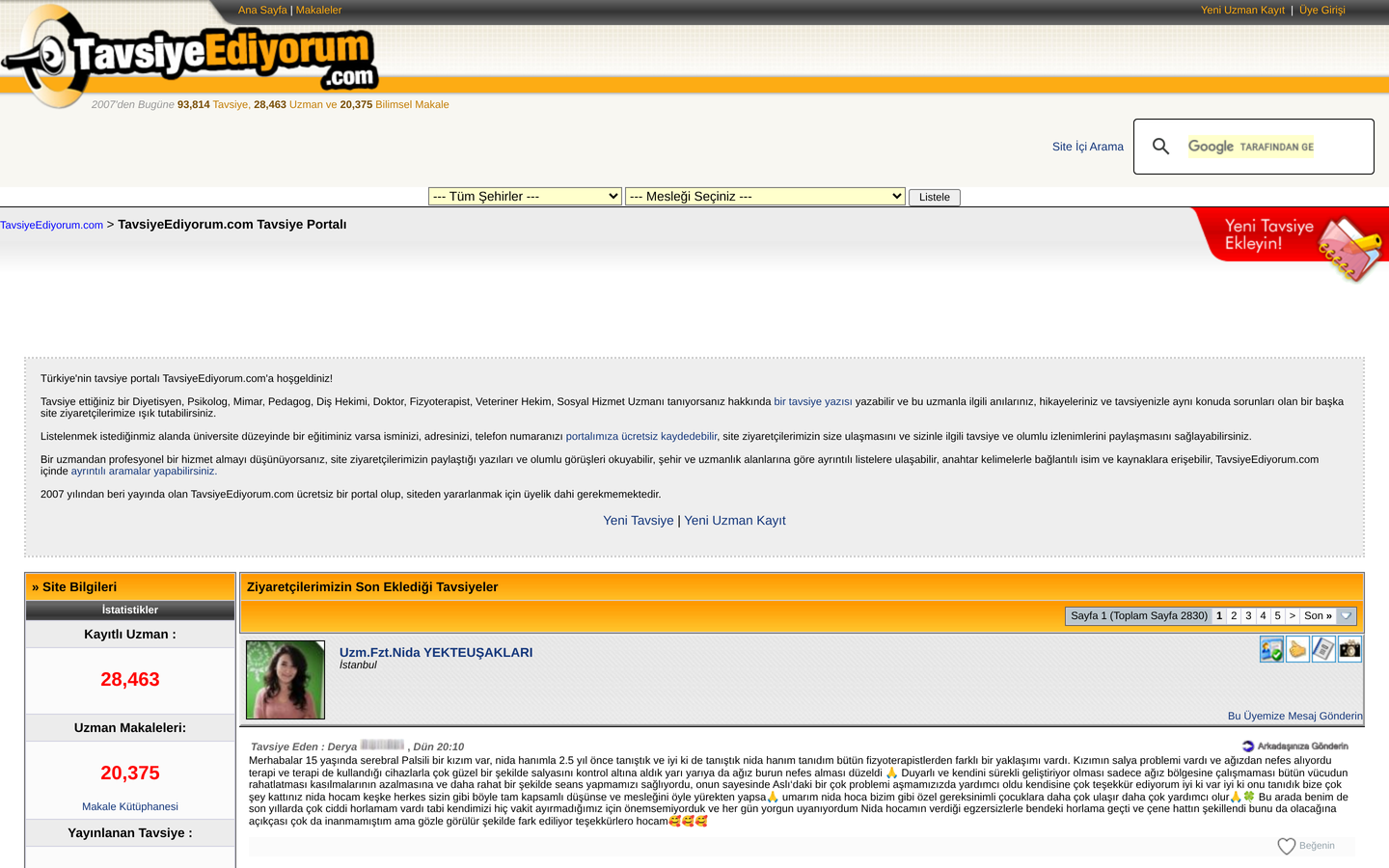Click the centered Yeni Tavsiye link
The width and height of the screenshot is (1389, 868).
[x=639, y=520]
